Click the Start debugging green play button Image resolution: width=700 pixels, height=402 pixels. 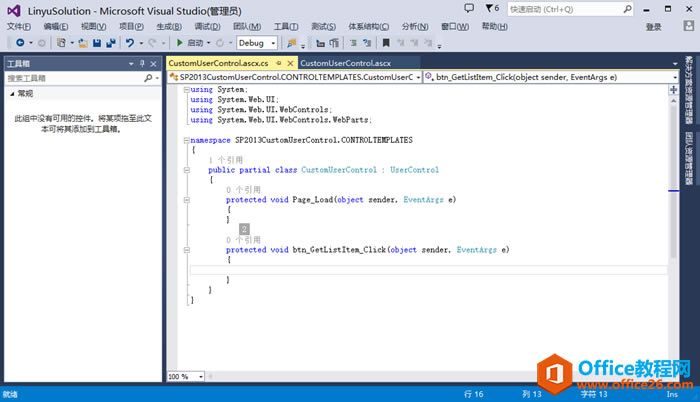click(x=179, y=43)
